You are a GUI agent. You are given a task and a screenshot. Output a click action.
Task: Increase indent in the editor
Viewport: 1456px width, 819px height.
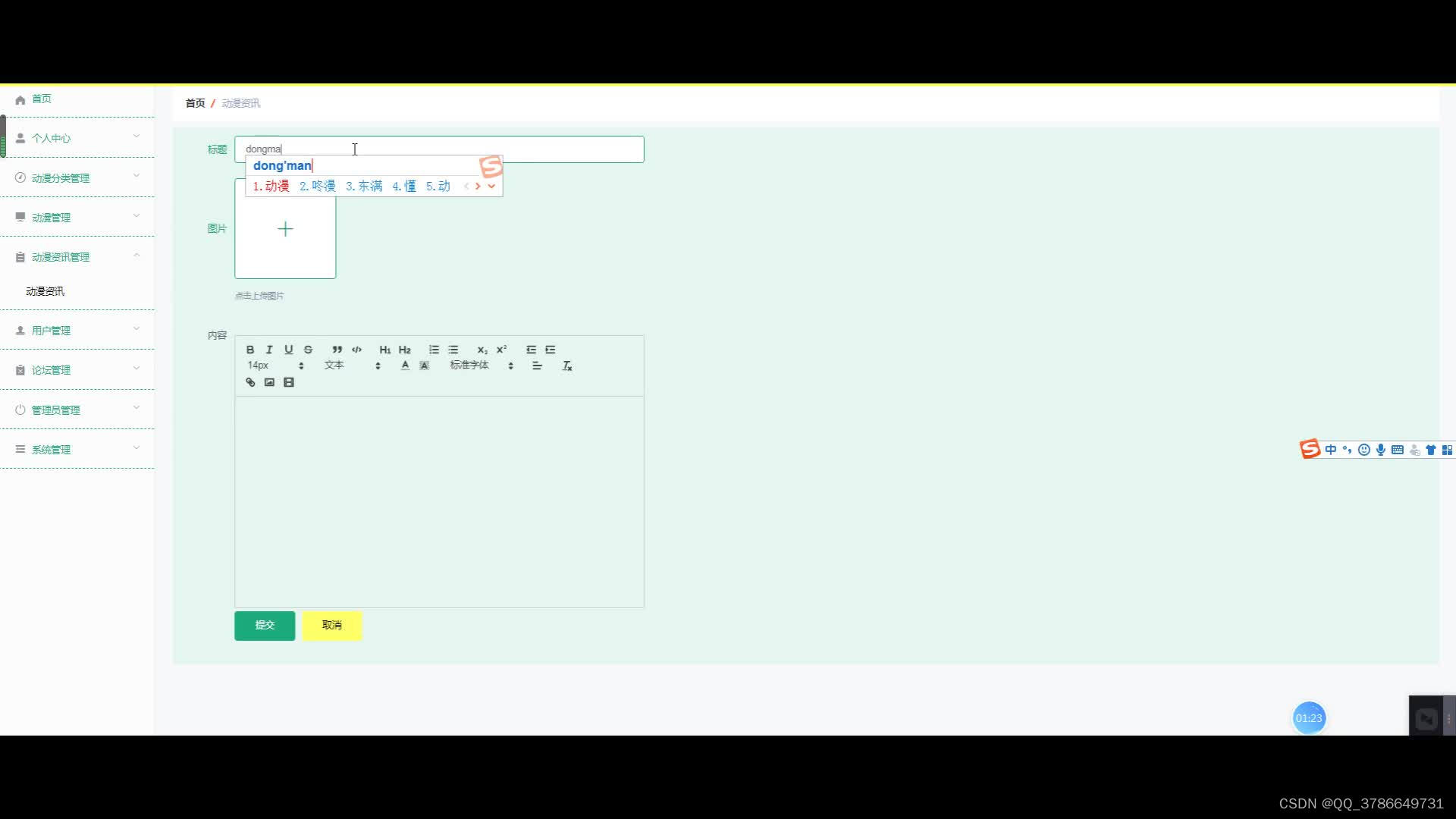(x=551, y=350)
